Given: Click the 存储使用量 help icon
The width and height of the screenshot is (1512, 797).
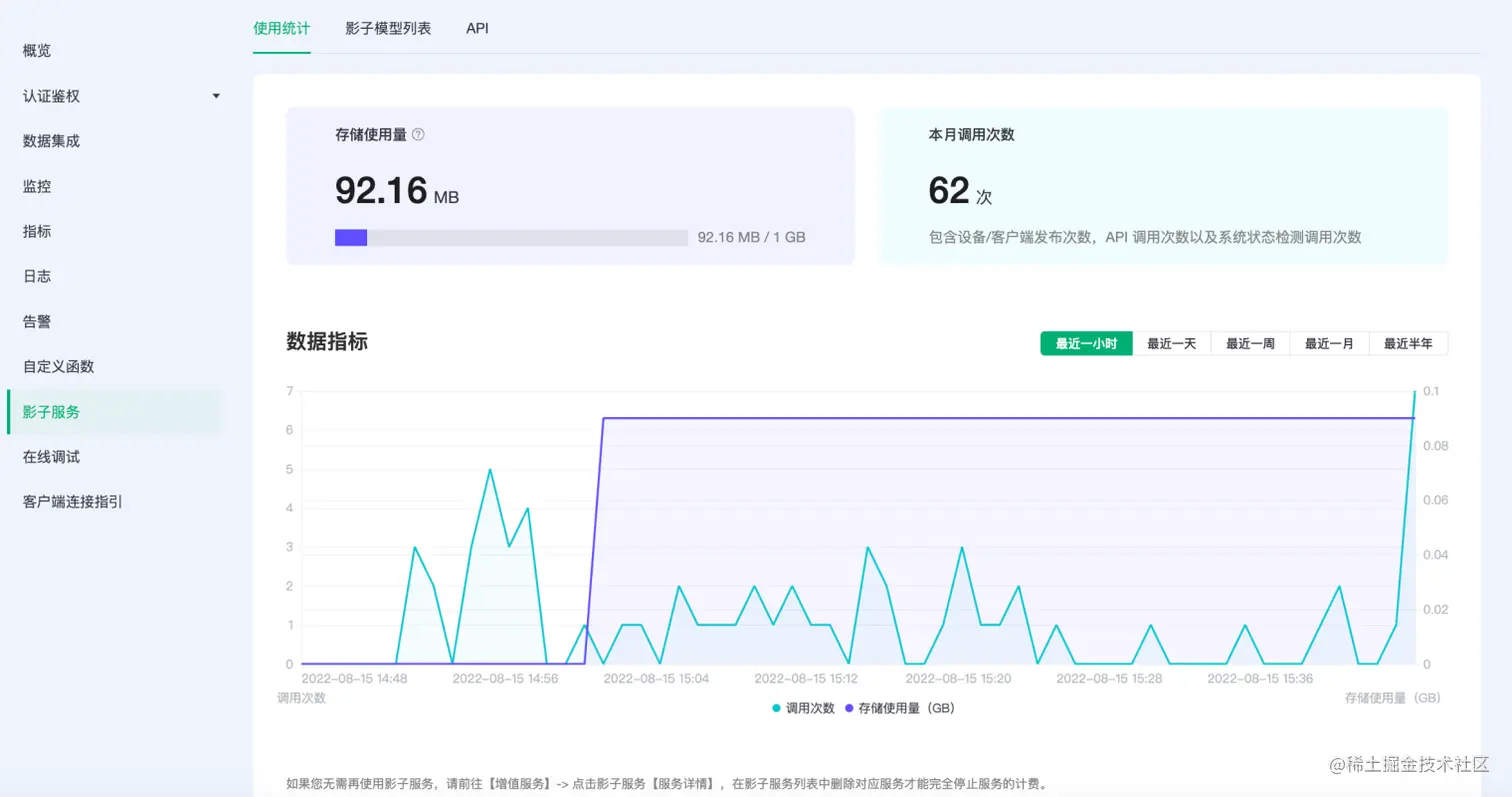Looking at the screenshot, I should [x=417, y=134].
